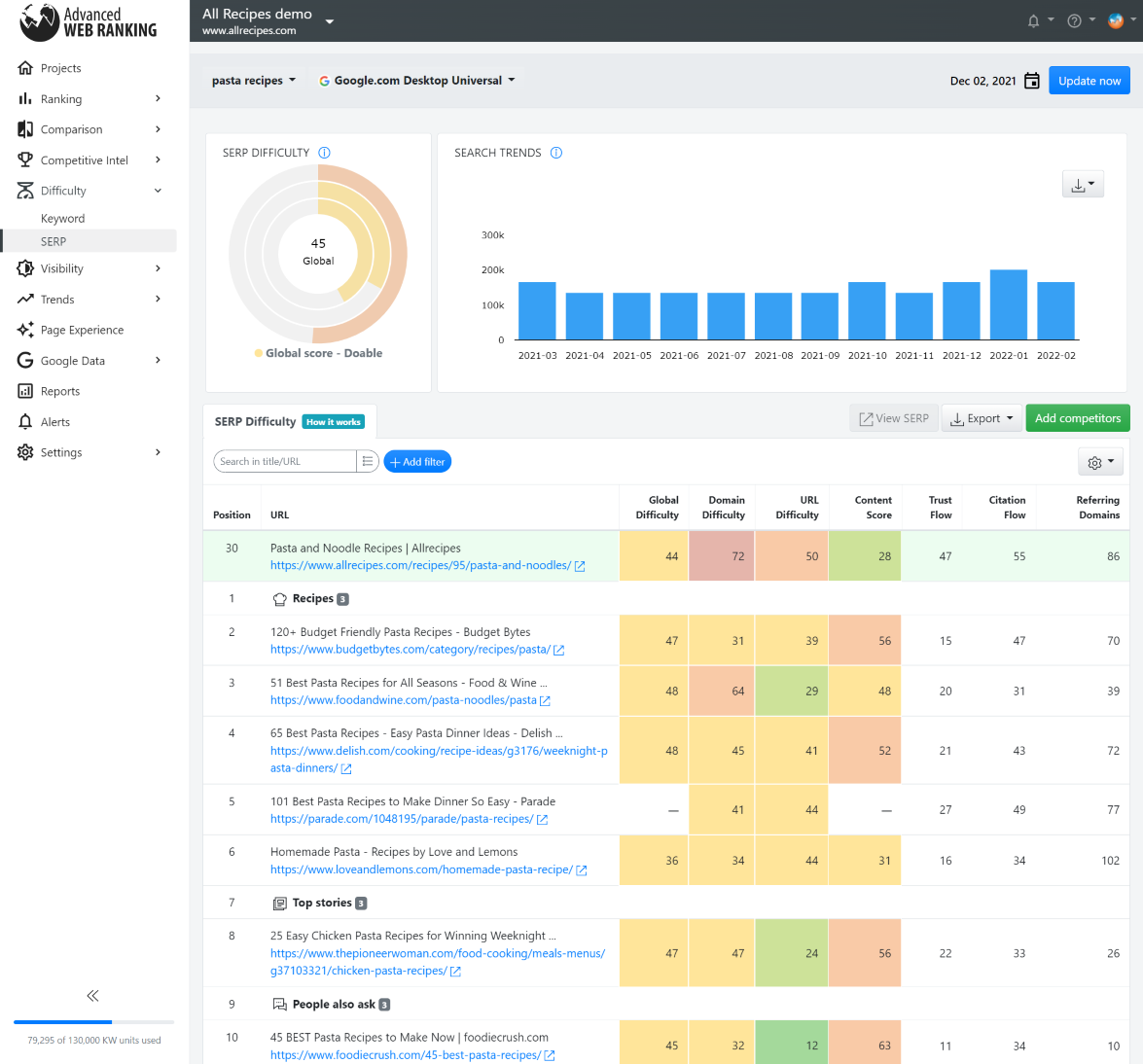Show Search Trends info tooltip icon
Image resolution: width=1143 pixels, height=1064 pixels.
tap(556, 153)
